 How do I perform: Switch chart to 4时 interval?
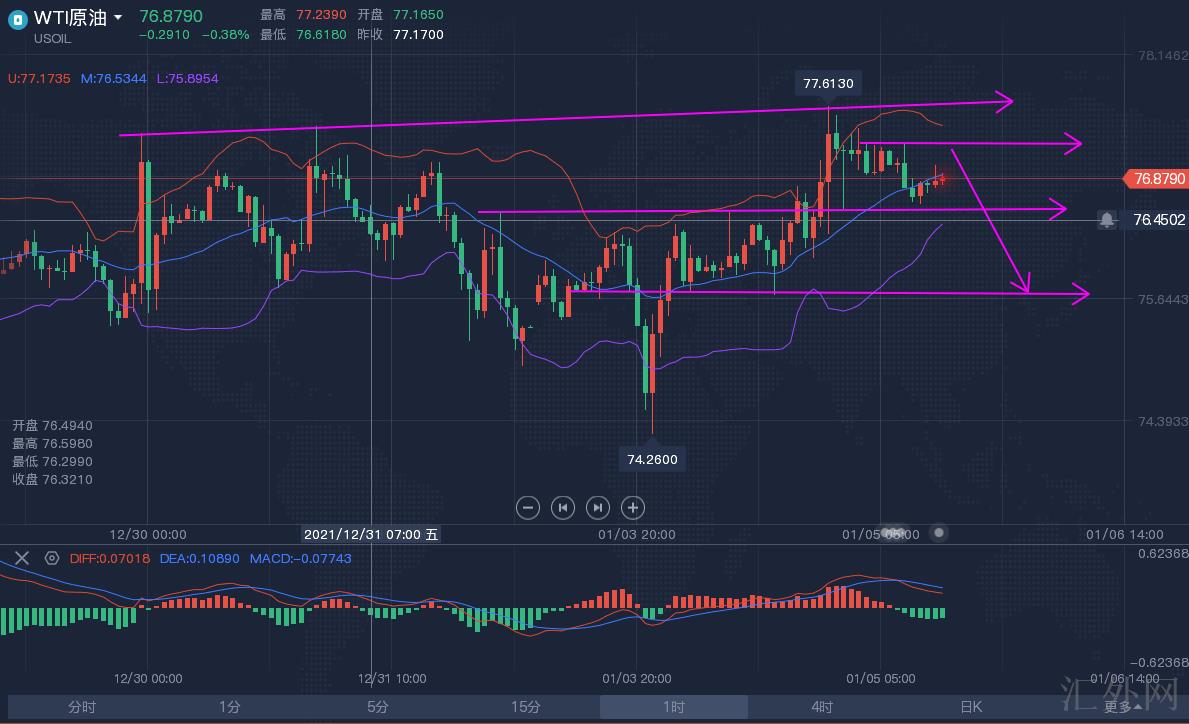tap(822, 707)
